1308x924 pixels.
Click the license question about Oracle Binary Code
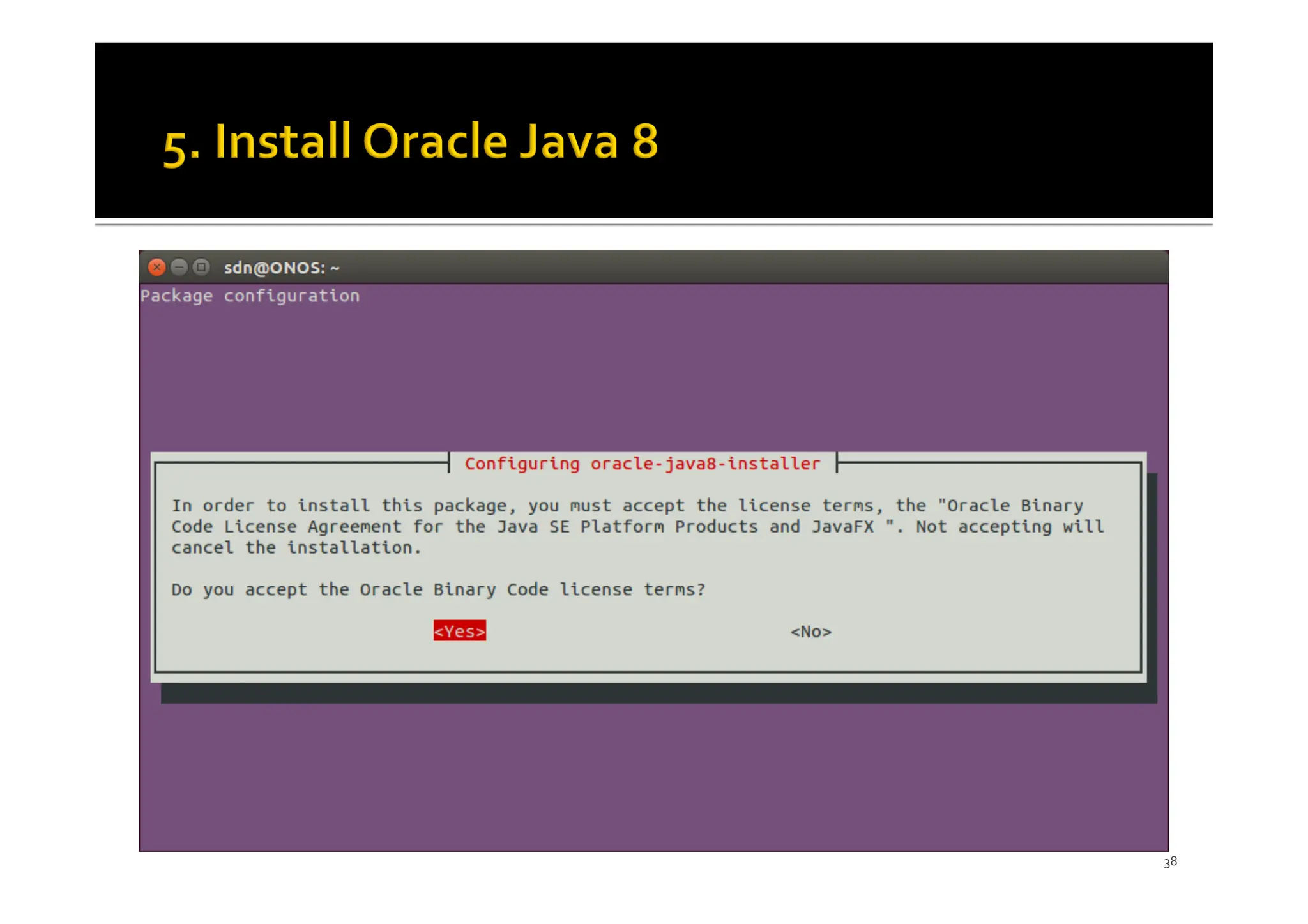(x=438, y=589)
